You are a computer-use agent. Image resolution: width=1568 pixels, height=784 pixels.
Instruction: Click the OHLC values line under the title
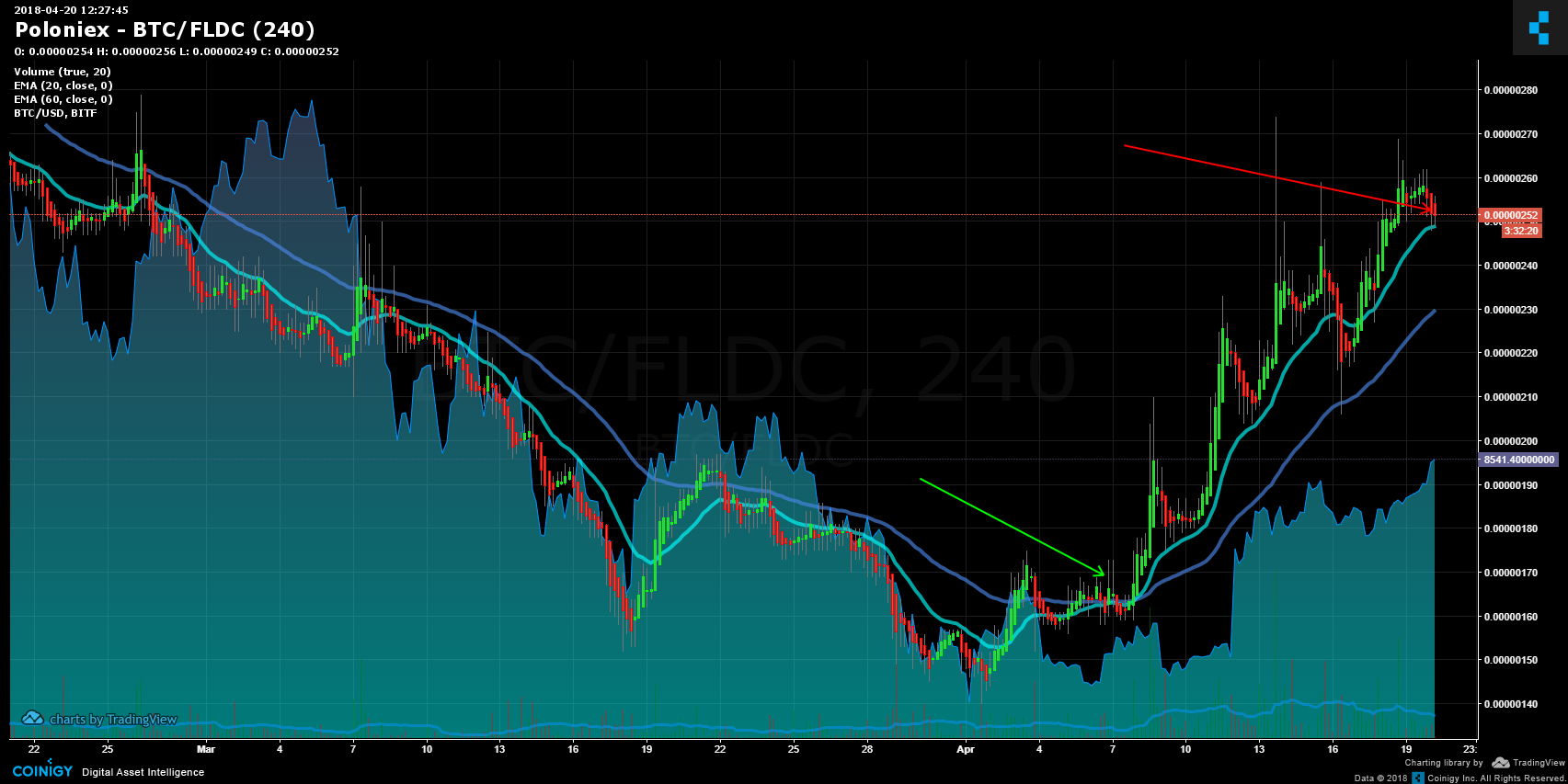pos(177,51)
